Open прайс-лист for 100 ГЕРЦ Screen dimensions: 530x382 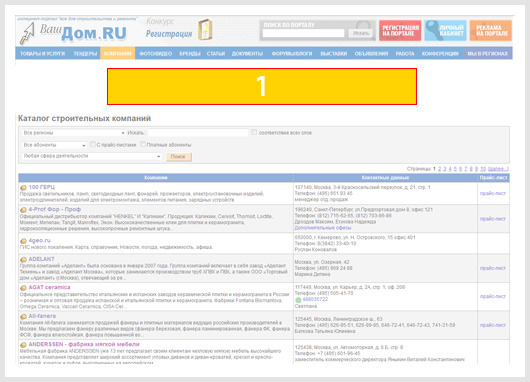point(492,193)
